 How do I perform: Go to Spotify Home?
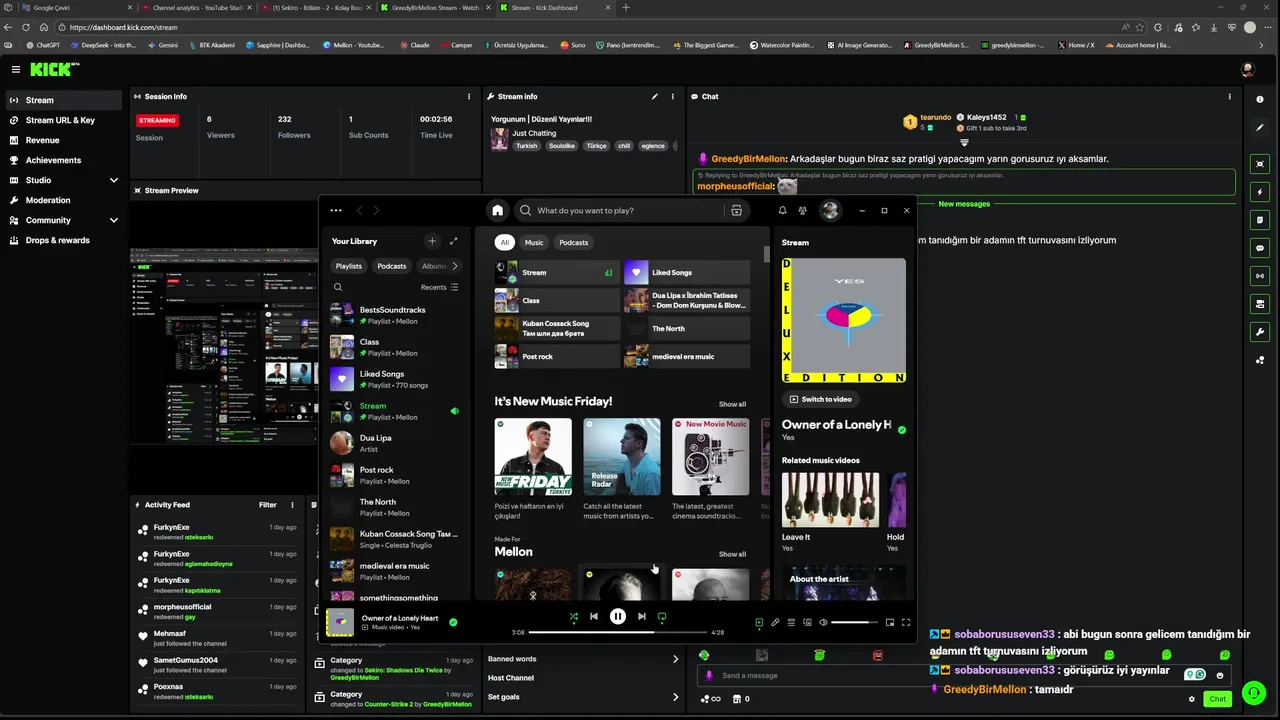pos(497,210)
